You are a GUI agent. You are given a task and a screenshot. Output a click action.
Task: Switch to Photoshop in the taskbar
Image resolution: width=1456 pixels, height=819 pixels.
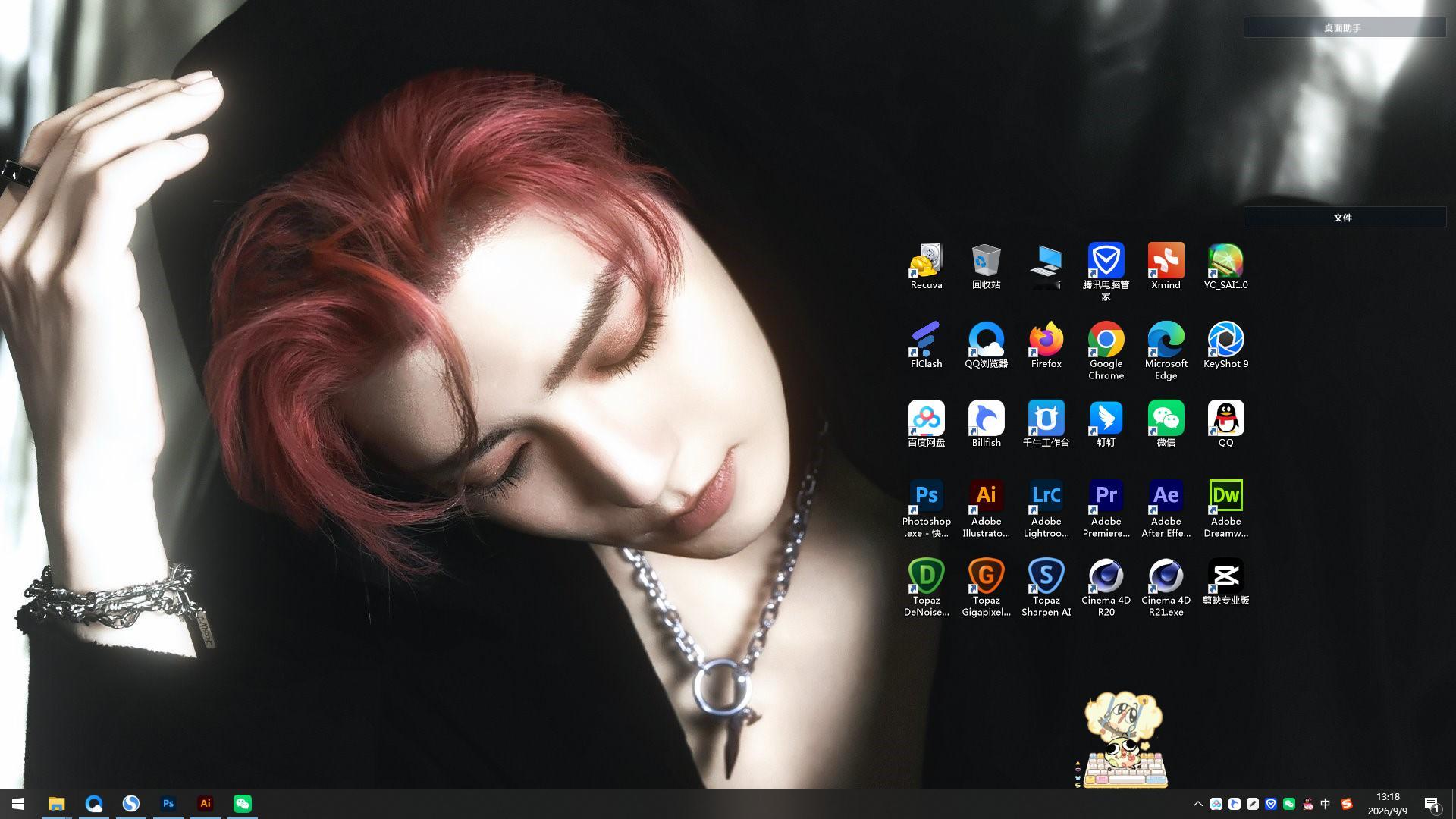click(x=168, y=804)
